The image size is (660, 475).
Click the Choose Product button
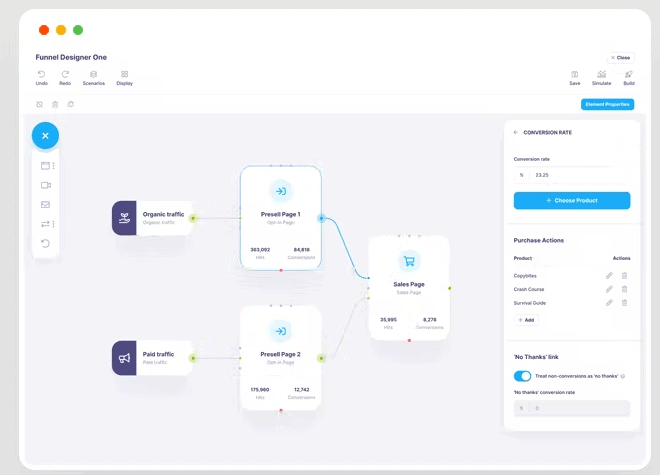[x=572, y=200]
